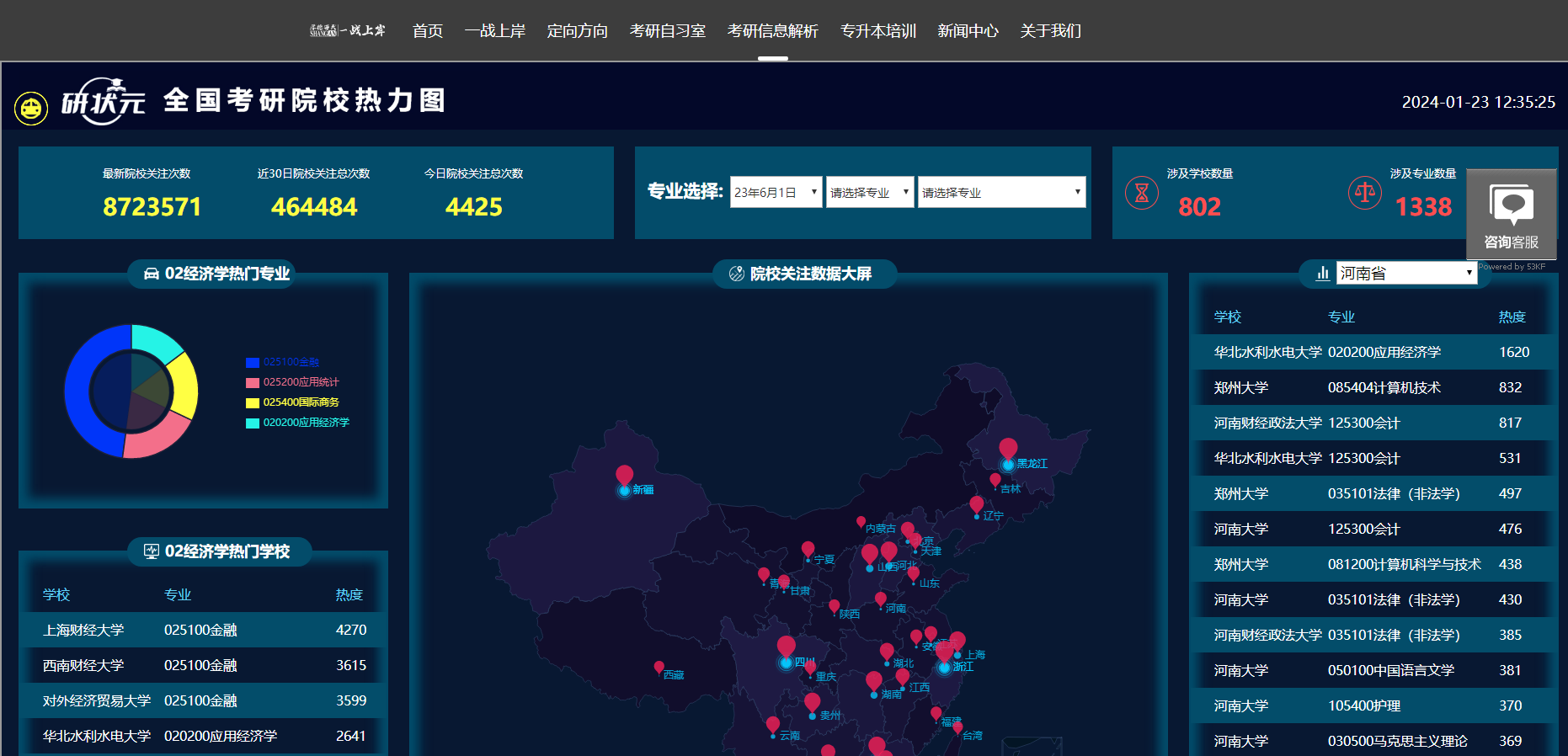Open the 23年6月1日 date dropdown
The image size is (1568, 756).
[776, 192]
